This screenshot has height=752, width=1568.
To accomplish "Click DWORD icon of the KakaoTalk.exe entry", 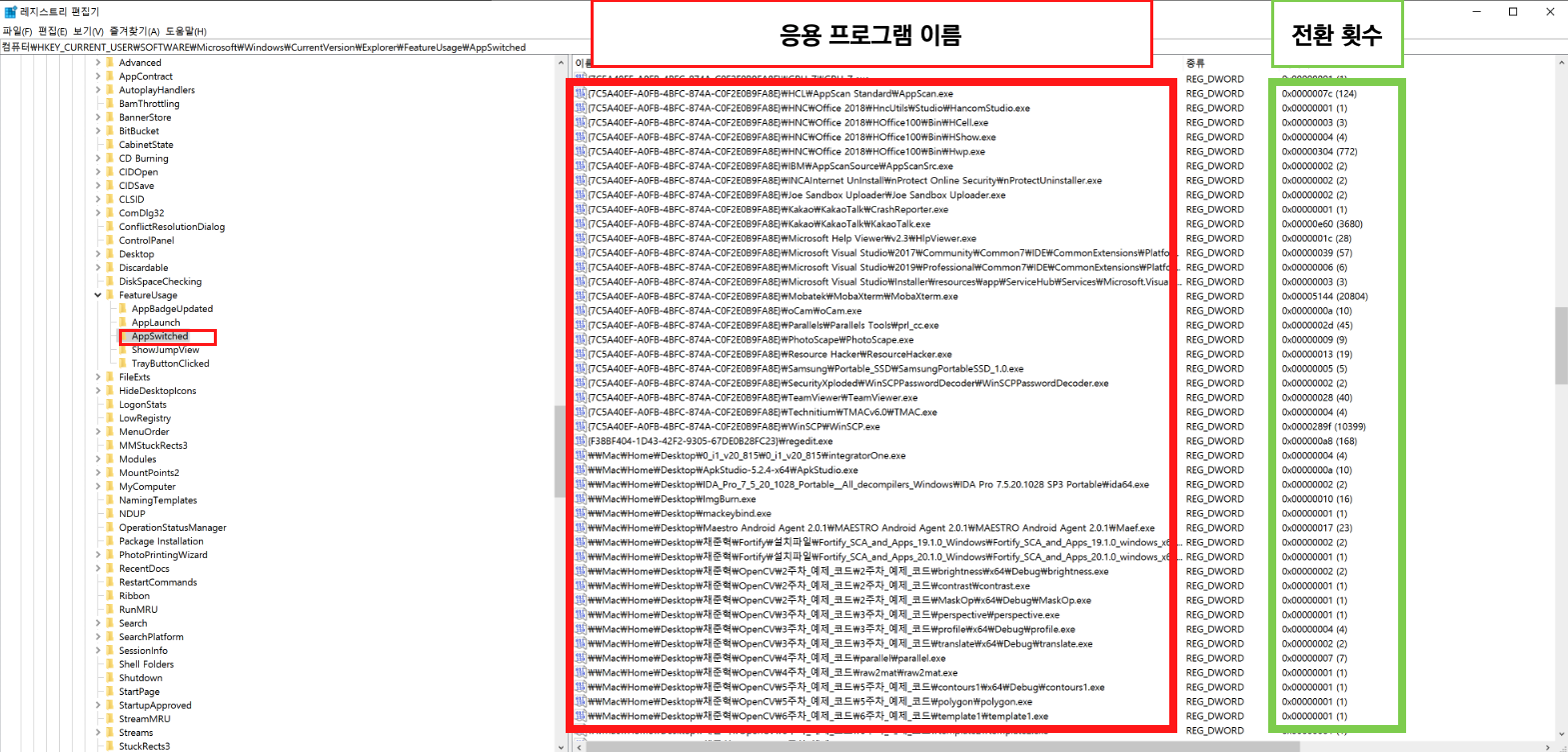I will point(580,224).
